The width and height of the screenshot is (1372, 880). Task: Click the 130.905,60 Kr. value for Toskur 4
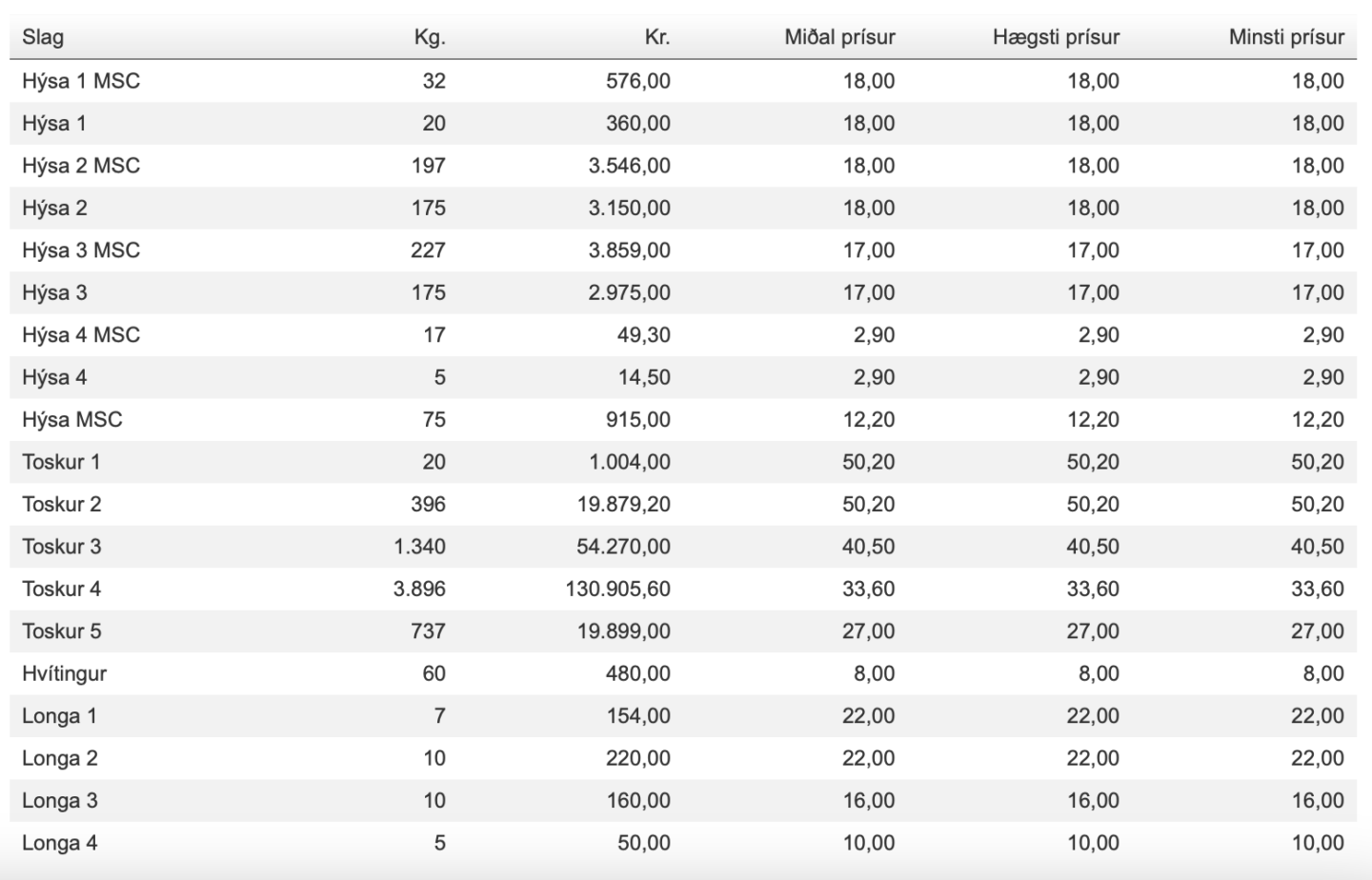[x=617, y=590]
